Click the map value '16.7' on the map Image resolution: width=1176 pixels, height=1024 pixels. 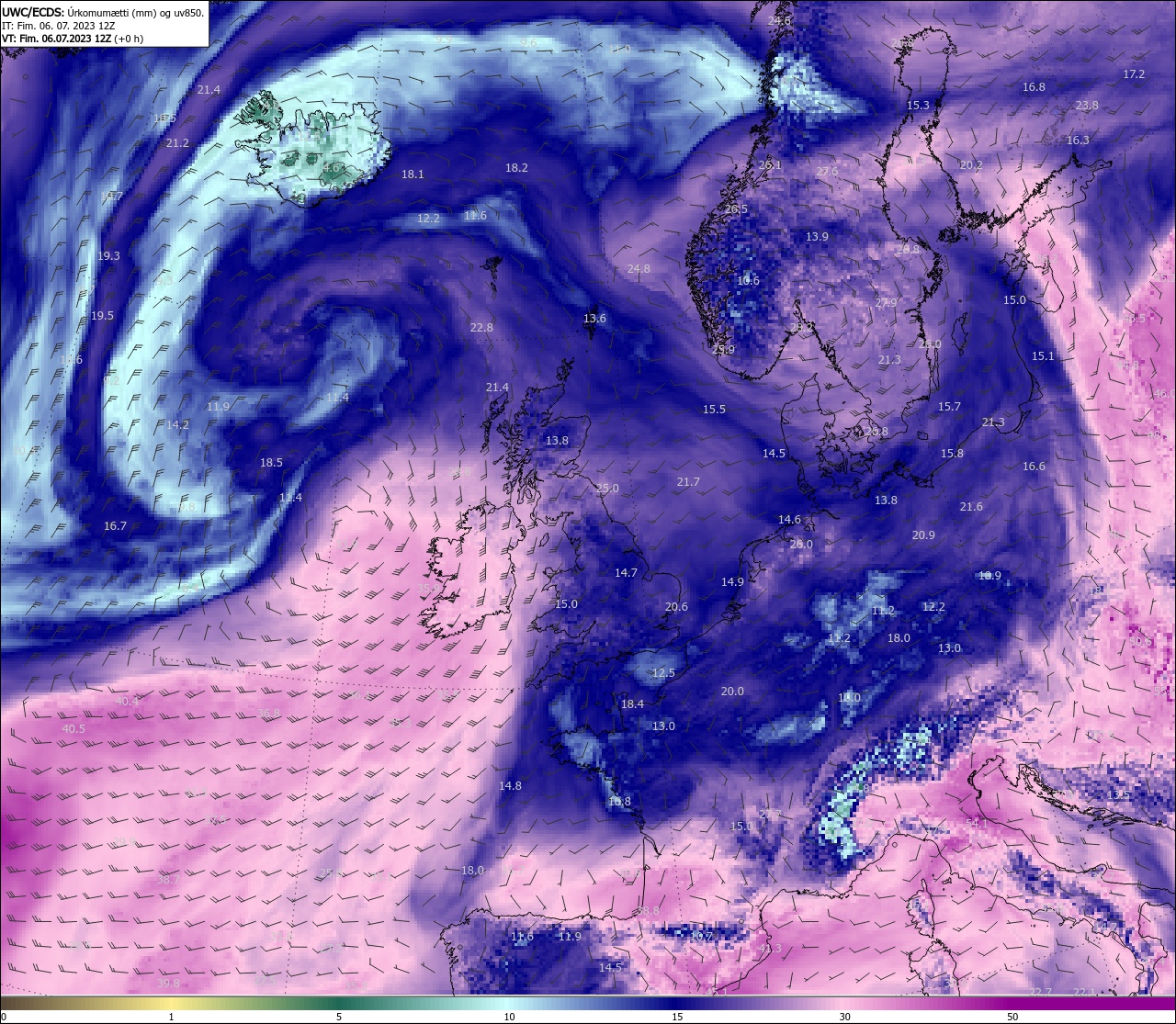click(x=115, y=527)
